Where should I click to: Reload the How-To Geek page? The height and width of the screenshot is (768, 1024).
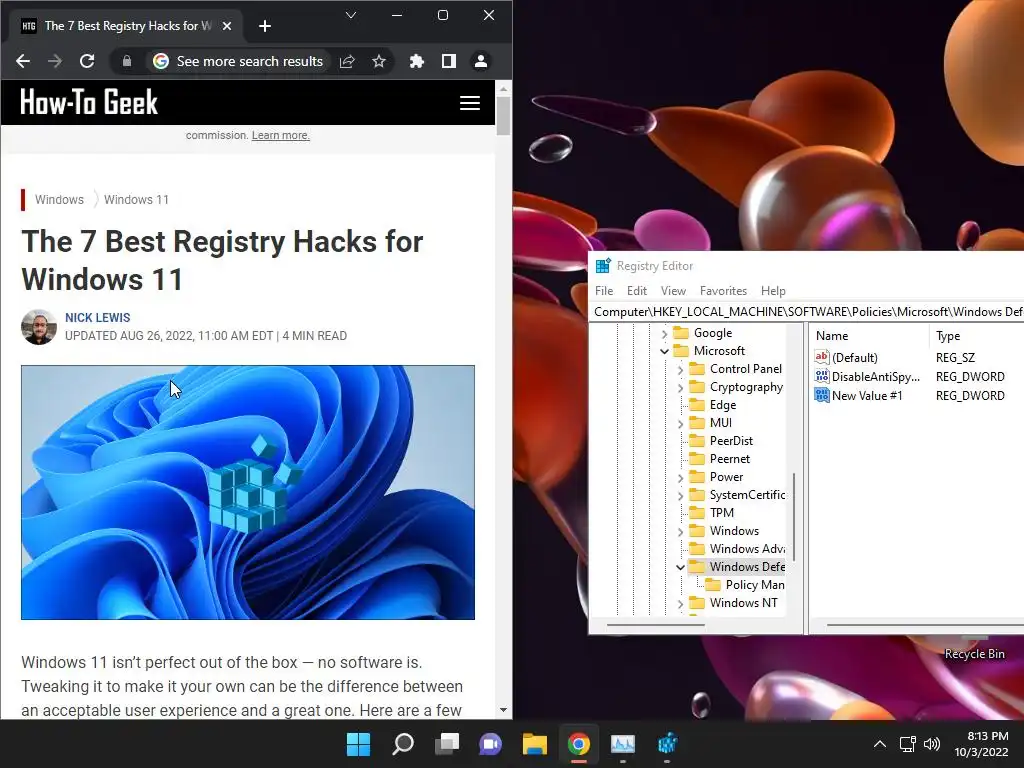tap(87, 61)
